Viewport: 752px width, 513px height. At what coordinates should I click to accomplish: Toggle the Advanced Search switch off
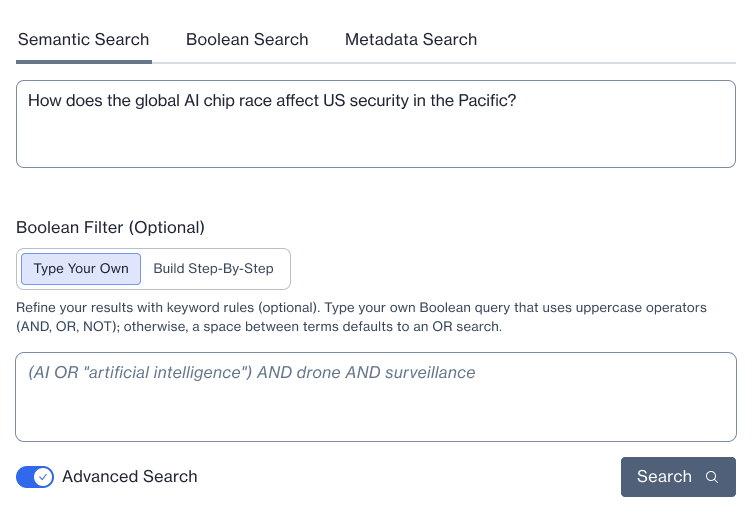[x=35, y=477]
